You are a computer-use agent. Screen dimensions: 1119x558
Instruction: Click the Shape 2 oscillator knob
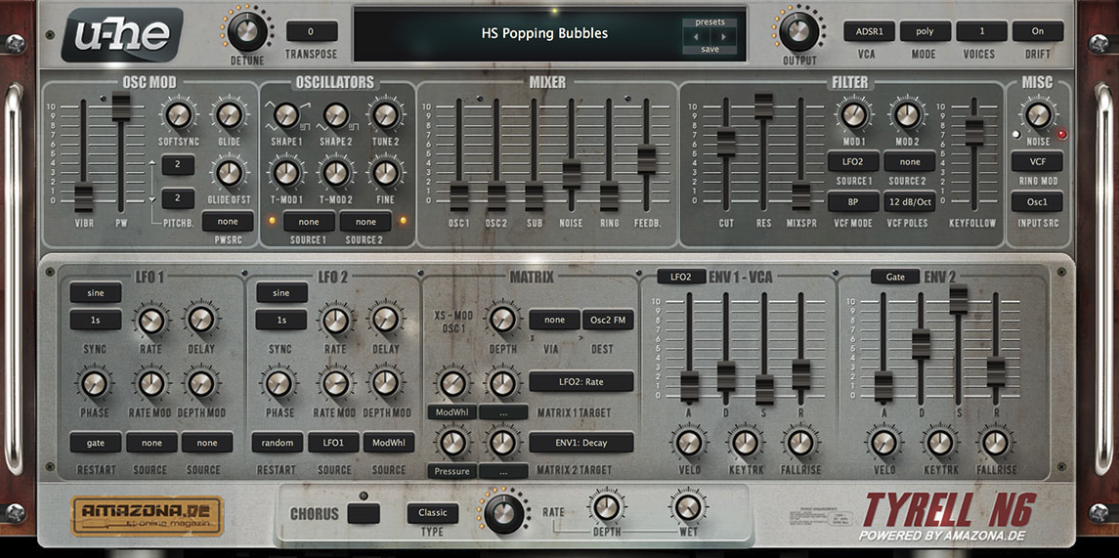[336, 115]
